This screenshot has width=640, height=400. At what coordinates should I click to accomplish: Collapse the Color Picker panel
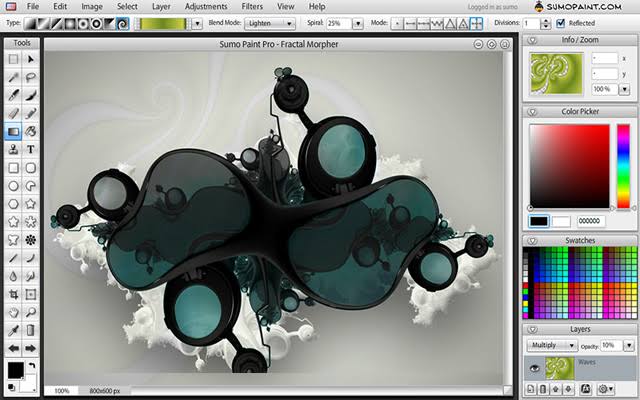(x=532, y=111)
